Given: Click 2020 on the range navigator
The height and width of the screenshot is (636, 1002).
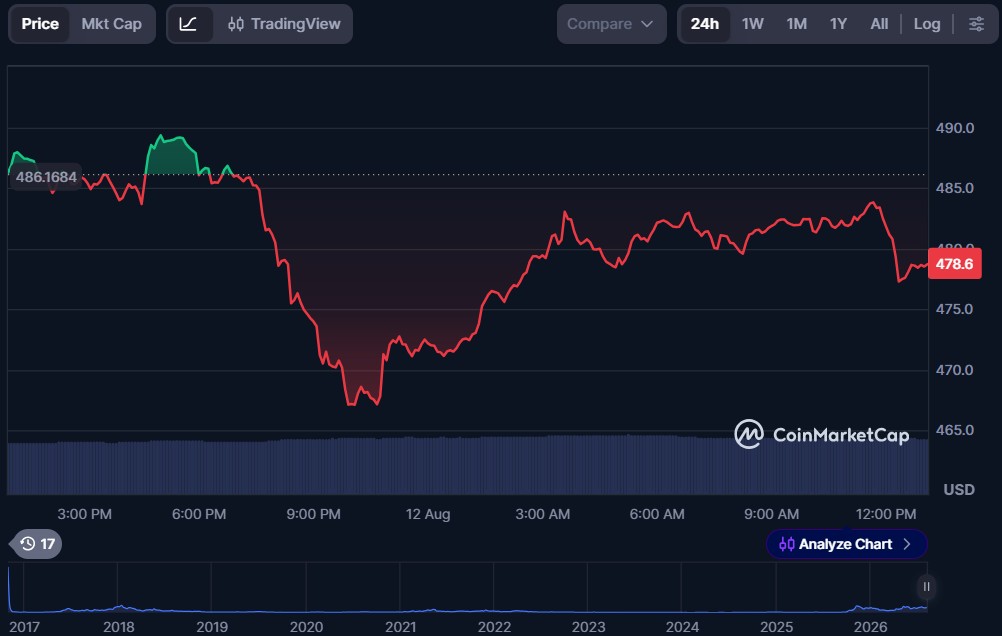Looking at the screenshot, I should [x=306, y=627].
